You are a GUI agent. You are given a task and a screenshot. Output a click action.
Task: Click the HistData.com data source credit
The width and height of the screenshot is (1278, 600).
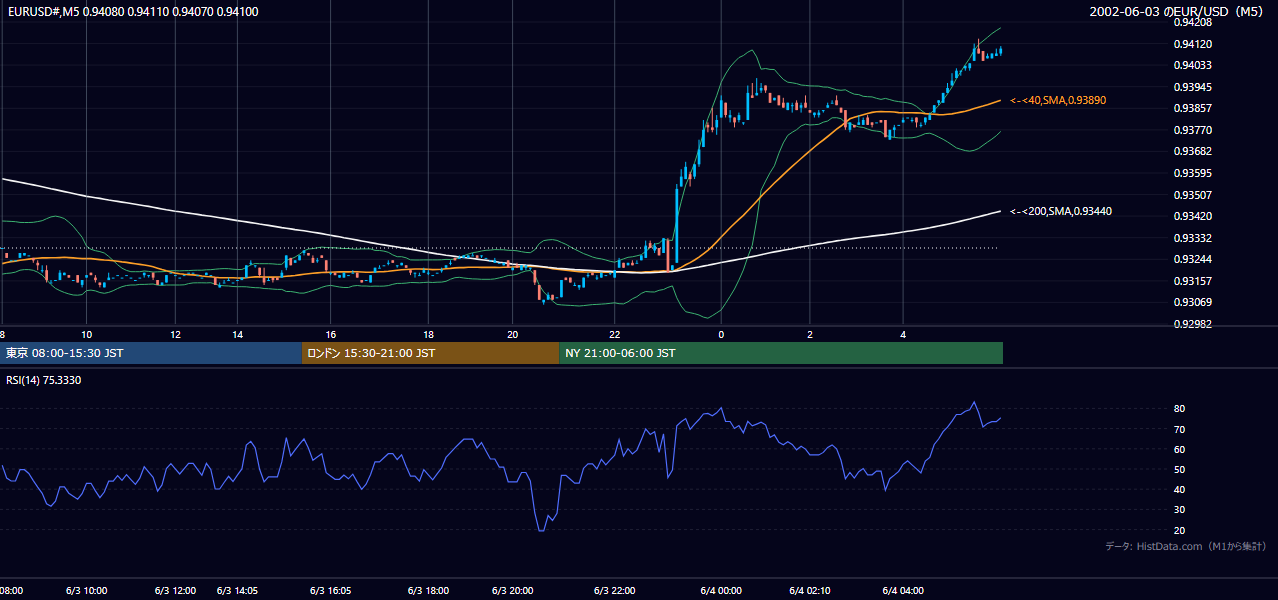point(1186,546)
